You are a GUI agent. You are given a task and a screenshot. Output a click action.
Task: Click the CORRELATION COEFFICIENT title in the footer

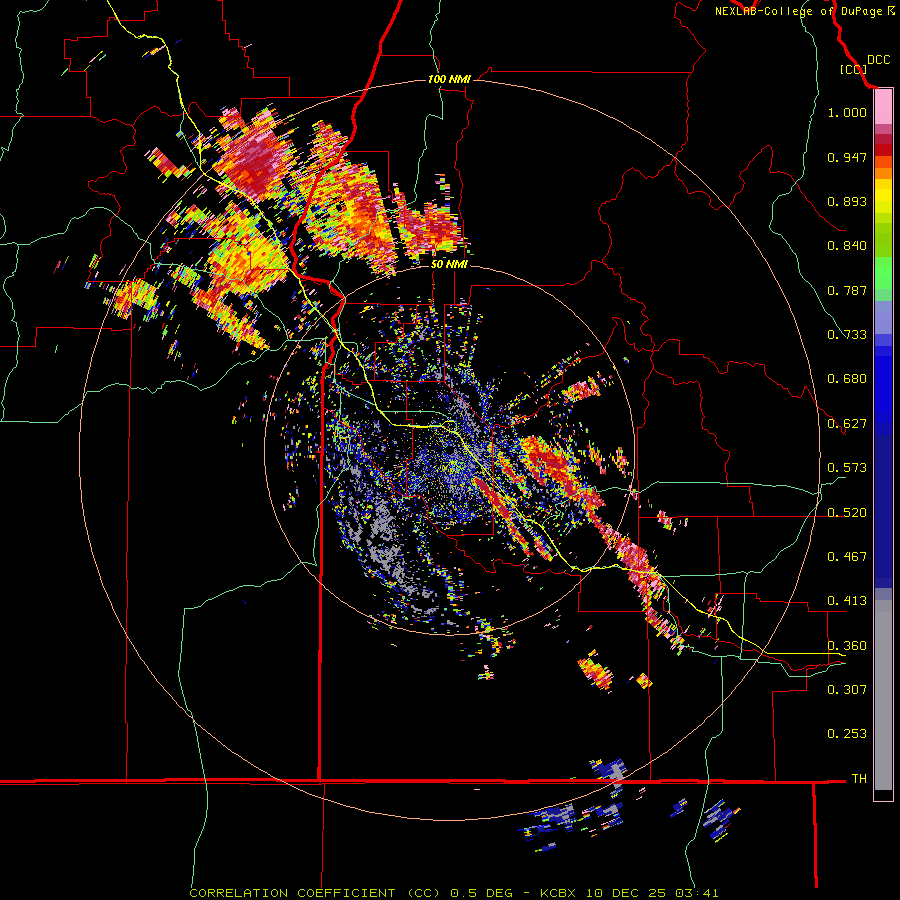(292, 893)
